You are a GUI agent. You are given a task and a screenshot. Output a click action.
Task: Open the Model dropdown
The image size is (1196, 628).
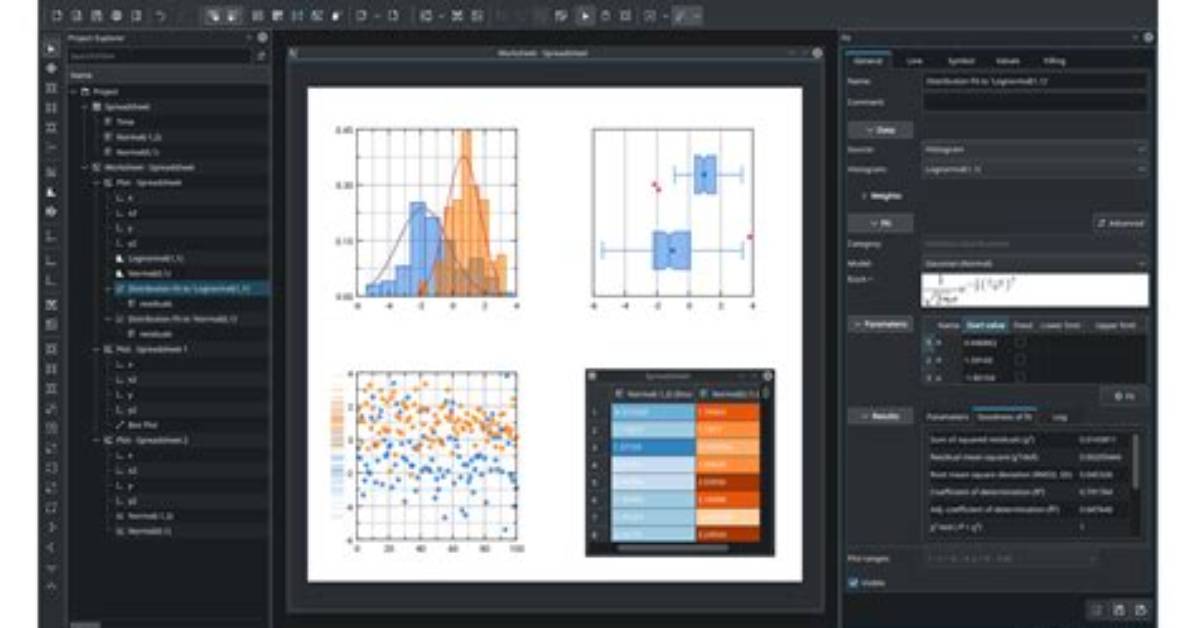tap(1034, 263)
